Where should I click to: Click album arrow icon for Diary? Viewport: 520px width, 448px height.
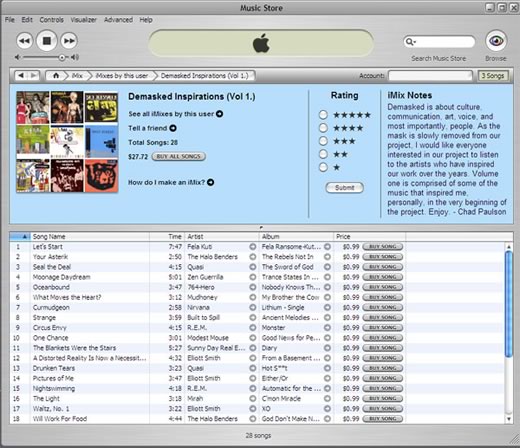click(328, 348)
